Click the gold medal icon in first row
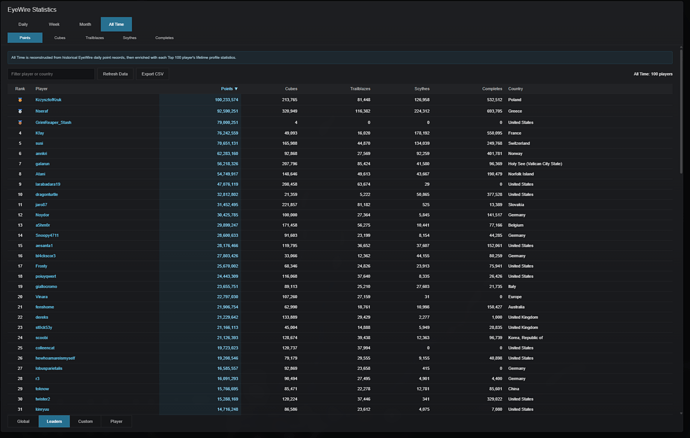690x438 pixels. coord(20,100)
